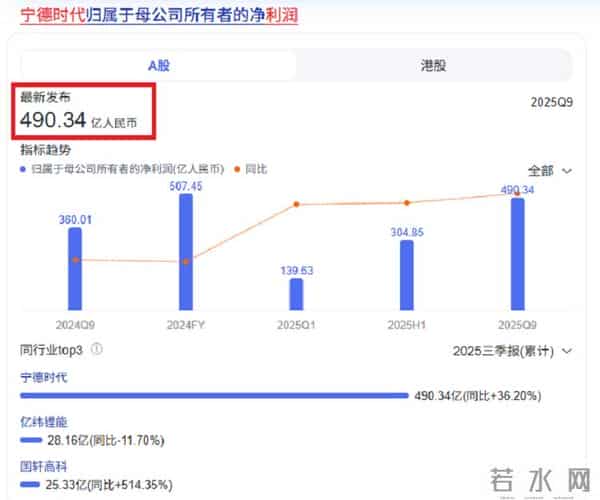600x500 pixels.
Task: Click the info icon next to 同行业top3
Action: (96, 349)
